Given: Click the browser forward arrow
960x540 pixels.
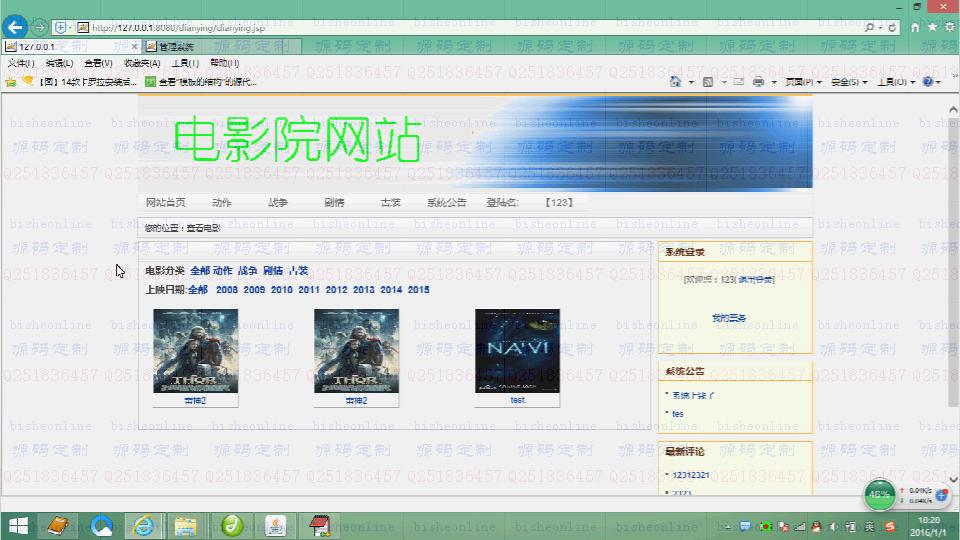Looking at the screenshot, I should [x=40, y=28].
